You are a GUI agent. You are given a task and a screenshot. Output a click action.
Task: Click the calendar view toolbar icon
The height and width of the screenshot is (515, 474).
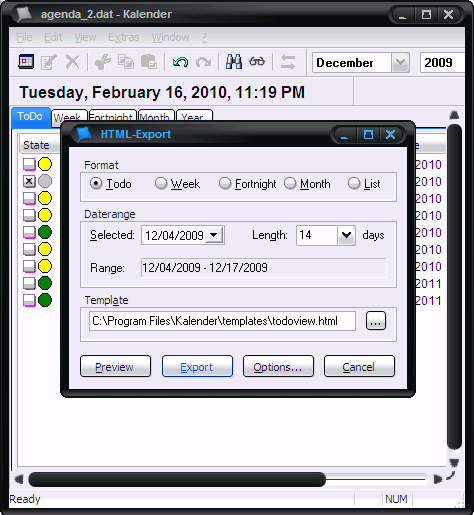pyautogui.click(x=26, y=62)
